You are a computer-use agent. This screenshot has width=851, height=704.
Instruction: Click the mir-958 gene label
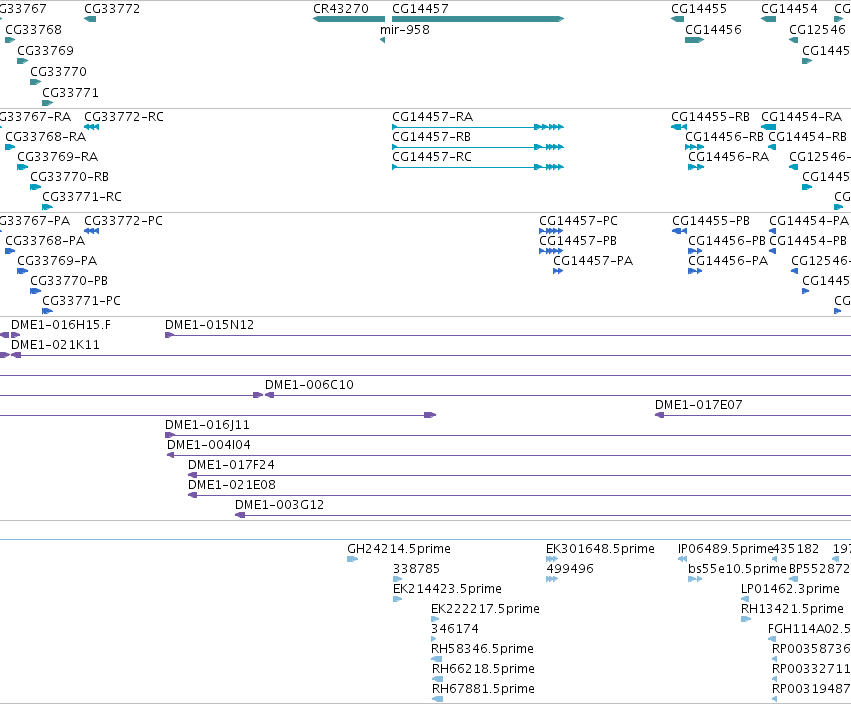(x=405, y=30)
